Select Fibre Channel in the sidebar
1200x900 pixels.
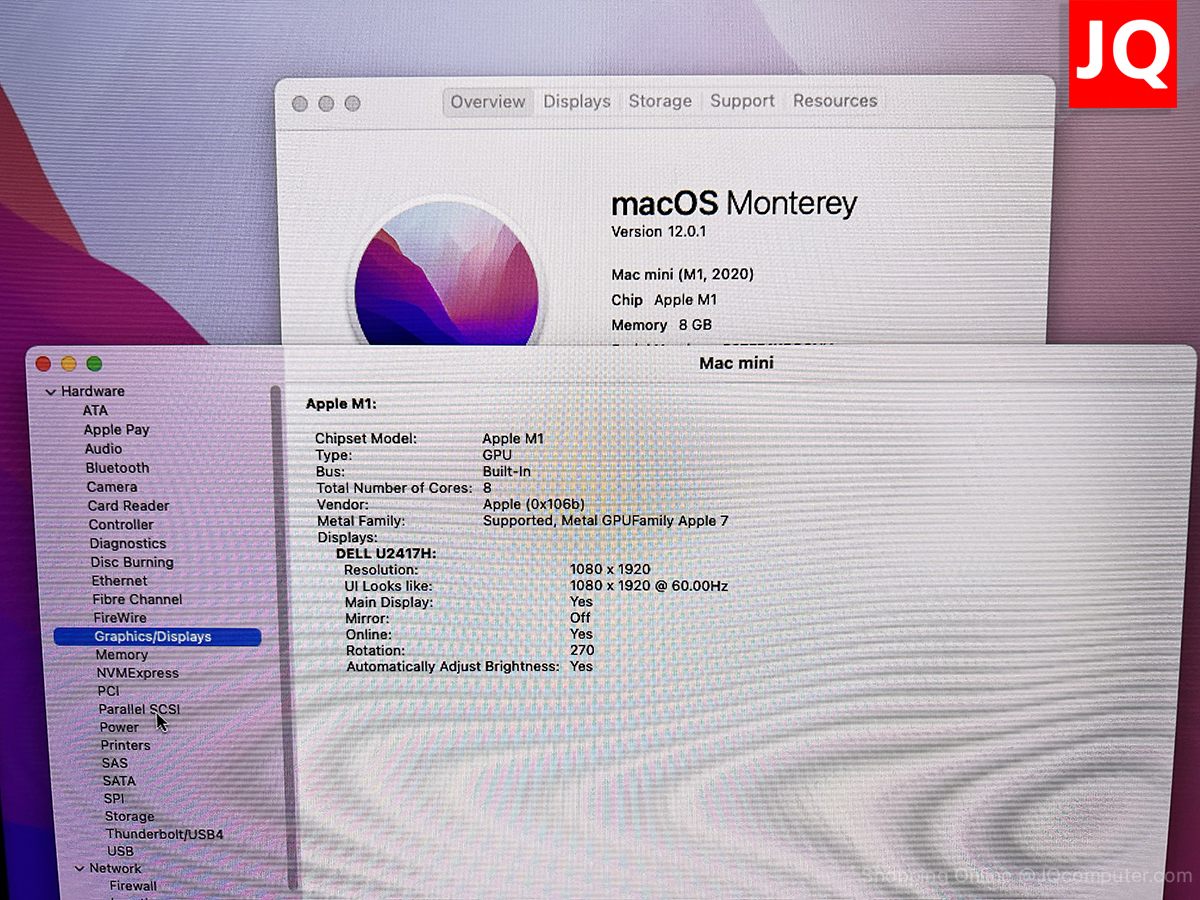point(137,600)
